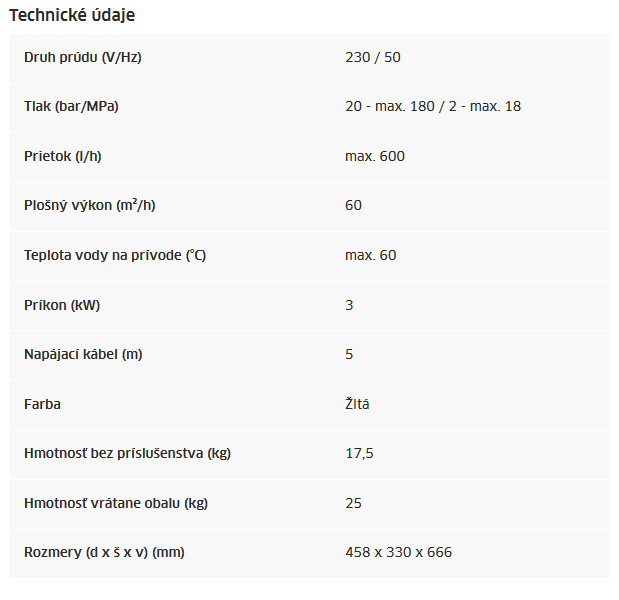Click the Plošný výkon value 60
619x600 pixels.
click(x=353, y=205)
